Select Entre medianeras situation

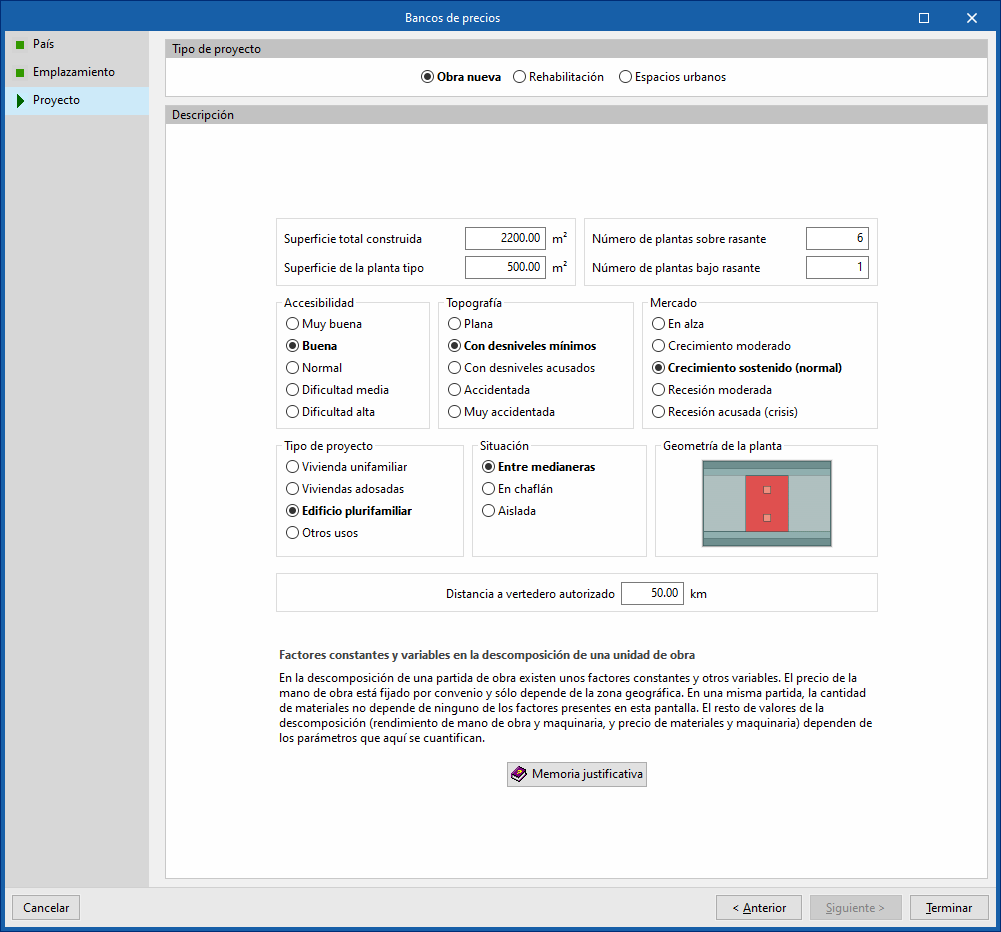538,467
